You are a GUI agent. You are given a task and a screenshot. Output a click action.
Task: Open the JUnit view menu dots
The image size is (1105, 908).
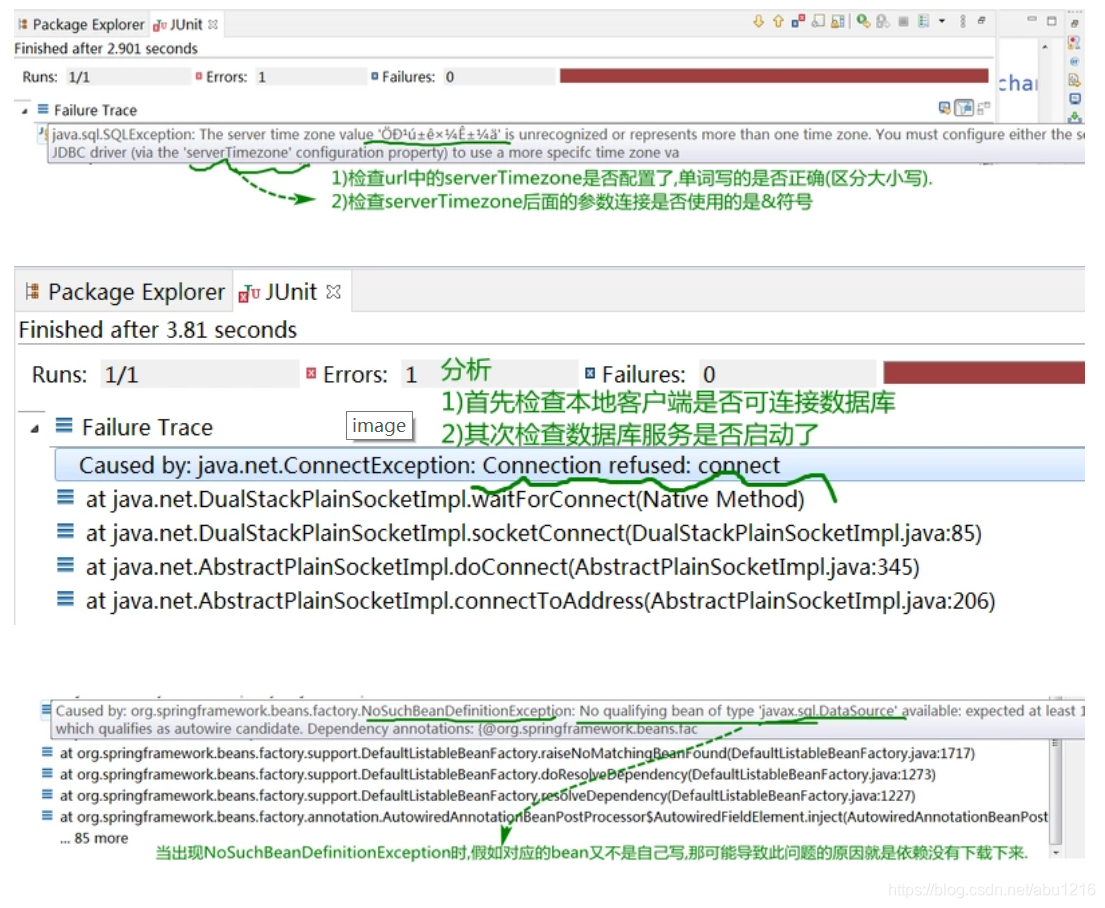point(963,21)
